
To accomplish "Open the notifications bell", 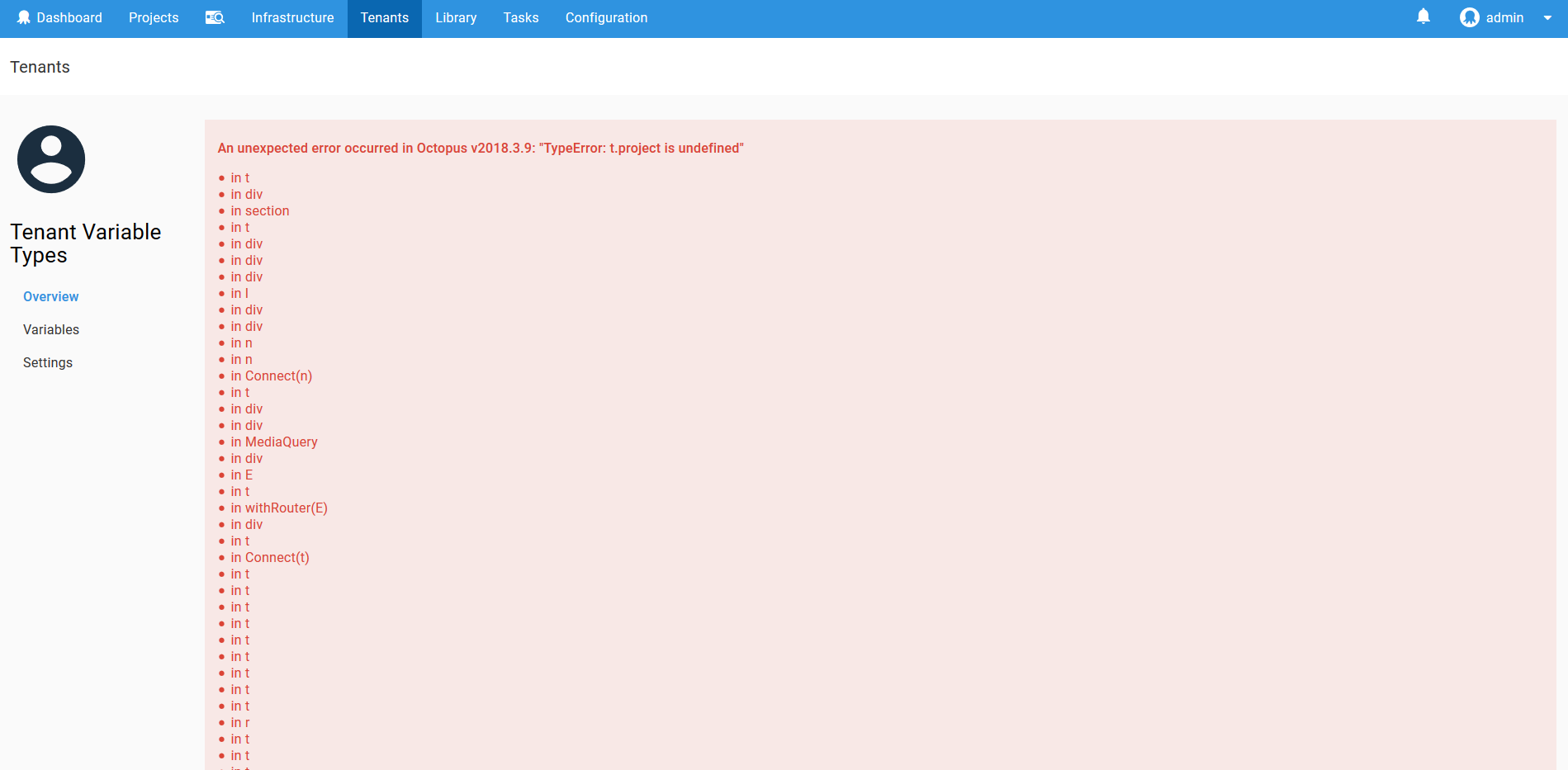I will click(1422, 16).
